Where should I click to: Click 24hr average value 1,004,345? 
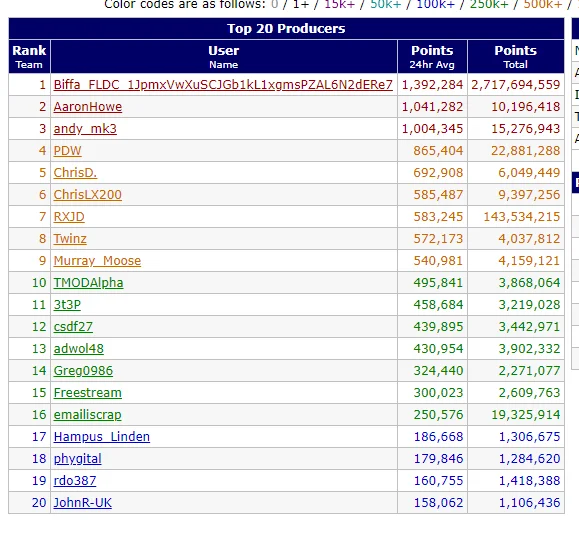(x=432, y=129)
